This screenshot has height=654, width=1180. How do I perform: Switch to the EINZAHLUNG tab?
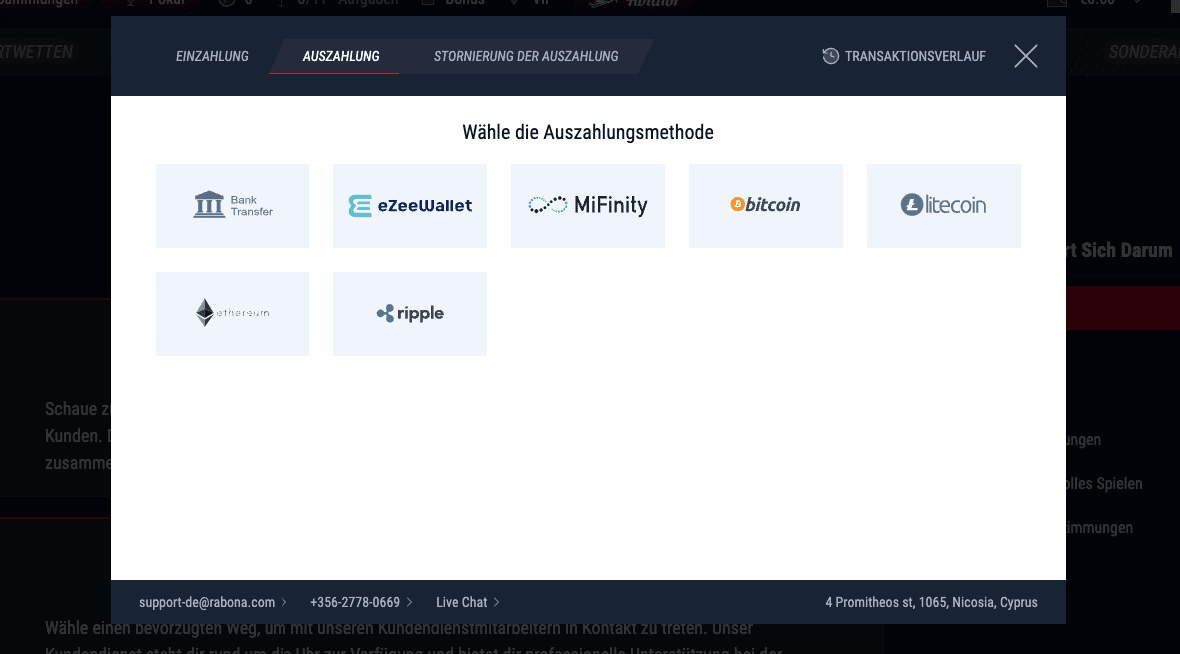click(212, 56)
